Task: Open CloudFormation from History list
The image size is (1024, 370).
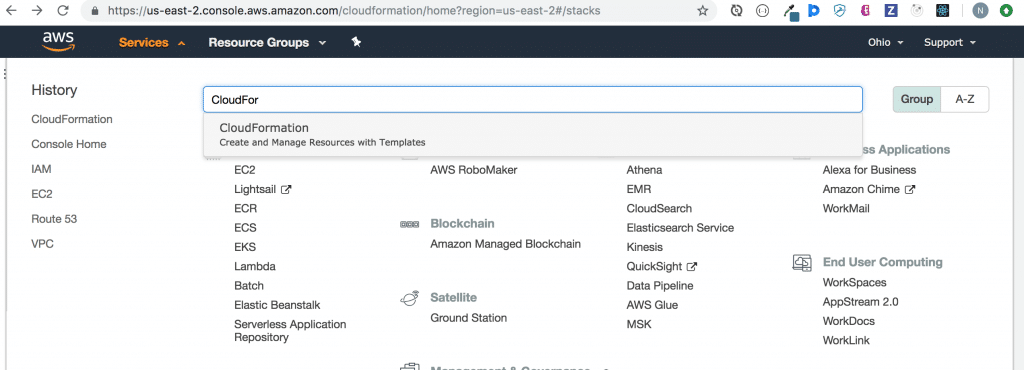Action: click(72, 119)
